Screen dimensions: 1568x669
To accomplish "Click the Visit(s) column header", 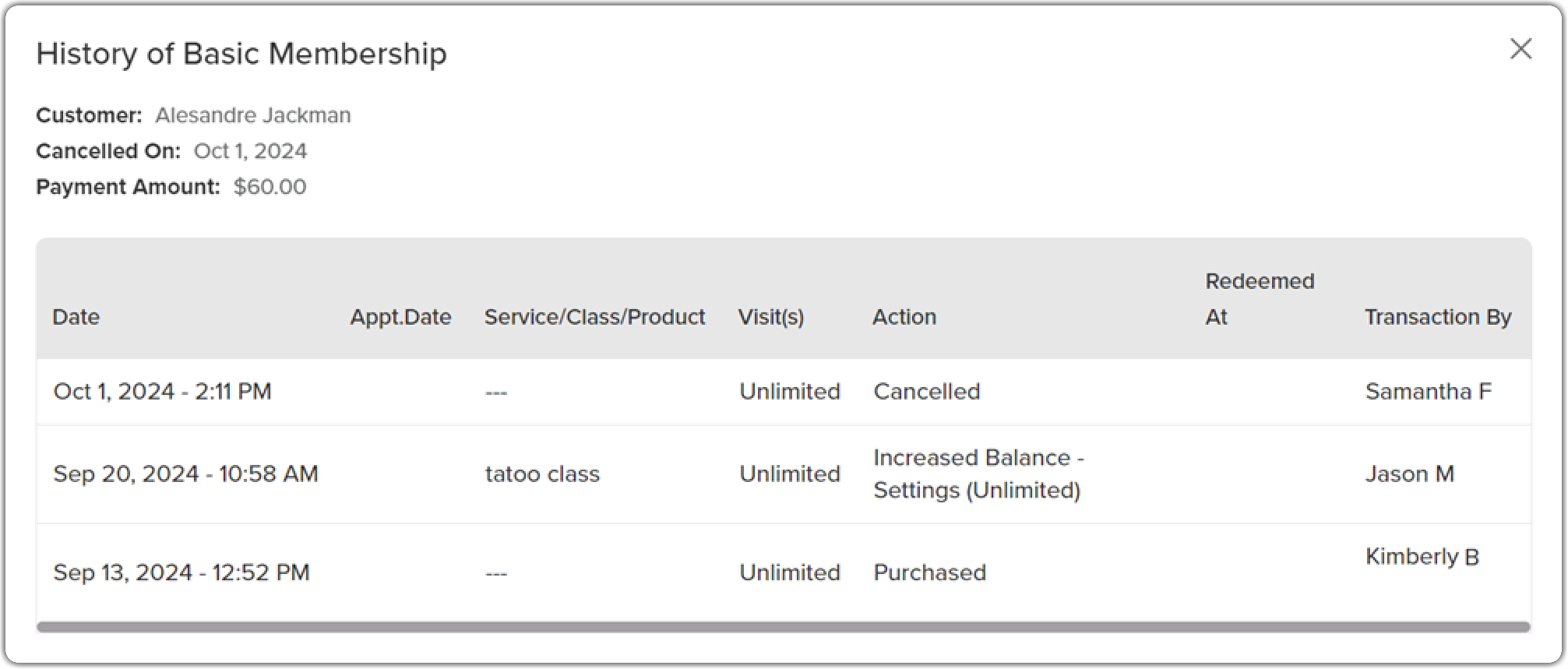I will pyautogui.click(x=771, y=317).
